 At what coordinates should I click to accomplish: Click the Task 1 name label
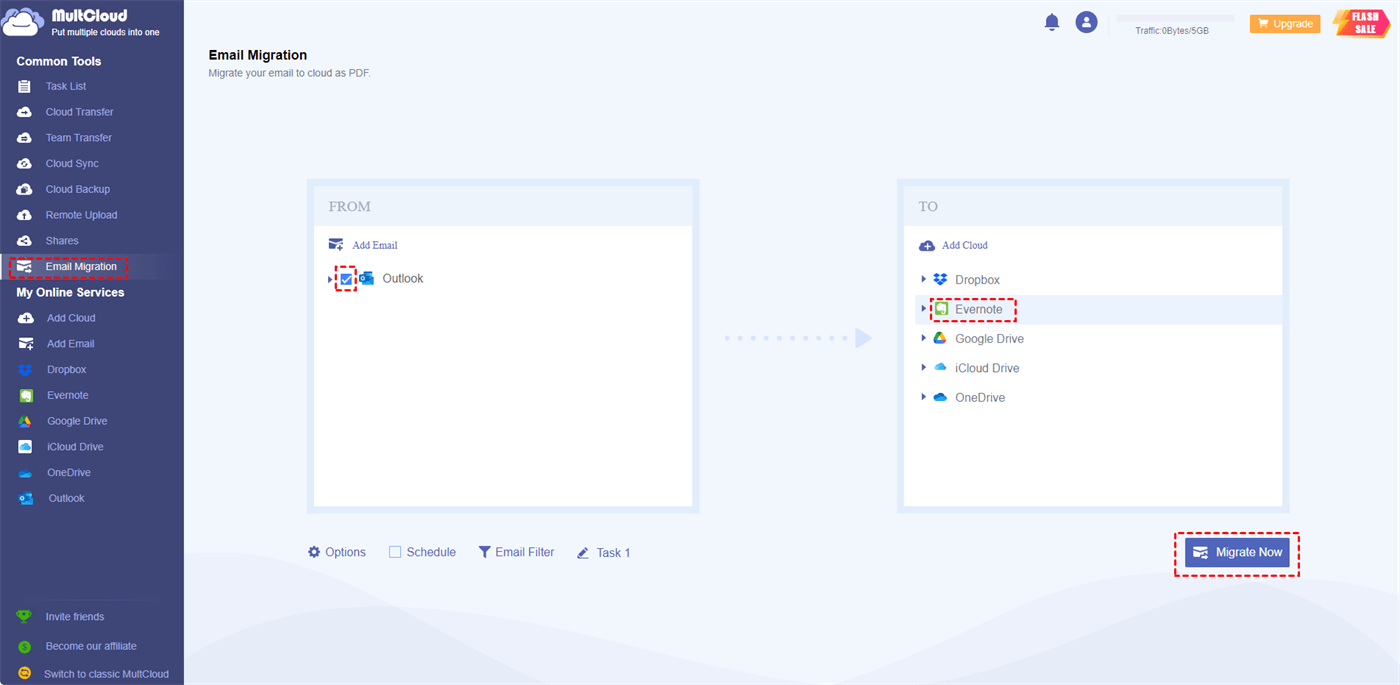click(613, 553)
